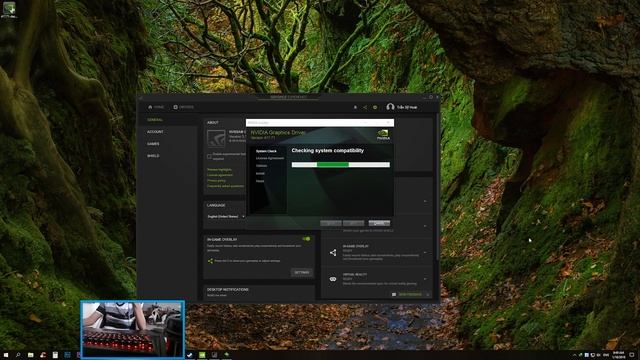Click the webcam overlay thumbnail
Image resolution: width=640 pixels, height=360 pixels.
(133, 329)
